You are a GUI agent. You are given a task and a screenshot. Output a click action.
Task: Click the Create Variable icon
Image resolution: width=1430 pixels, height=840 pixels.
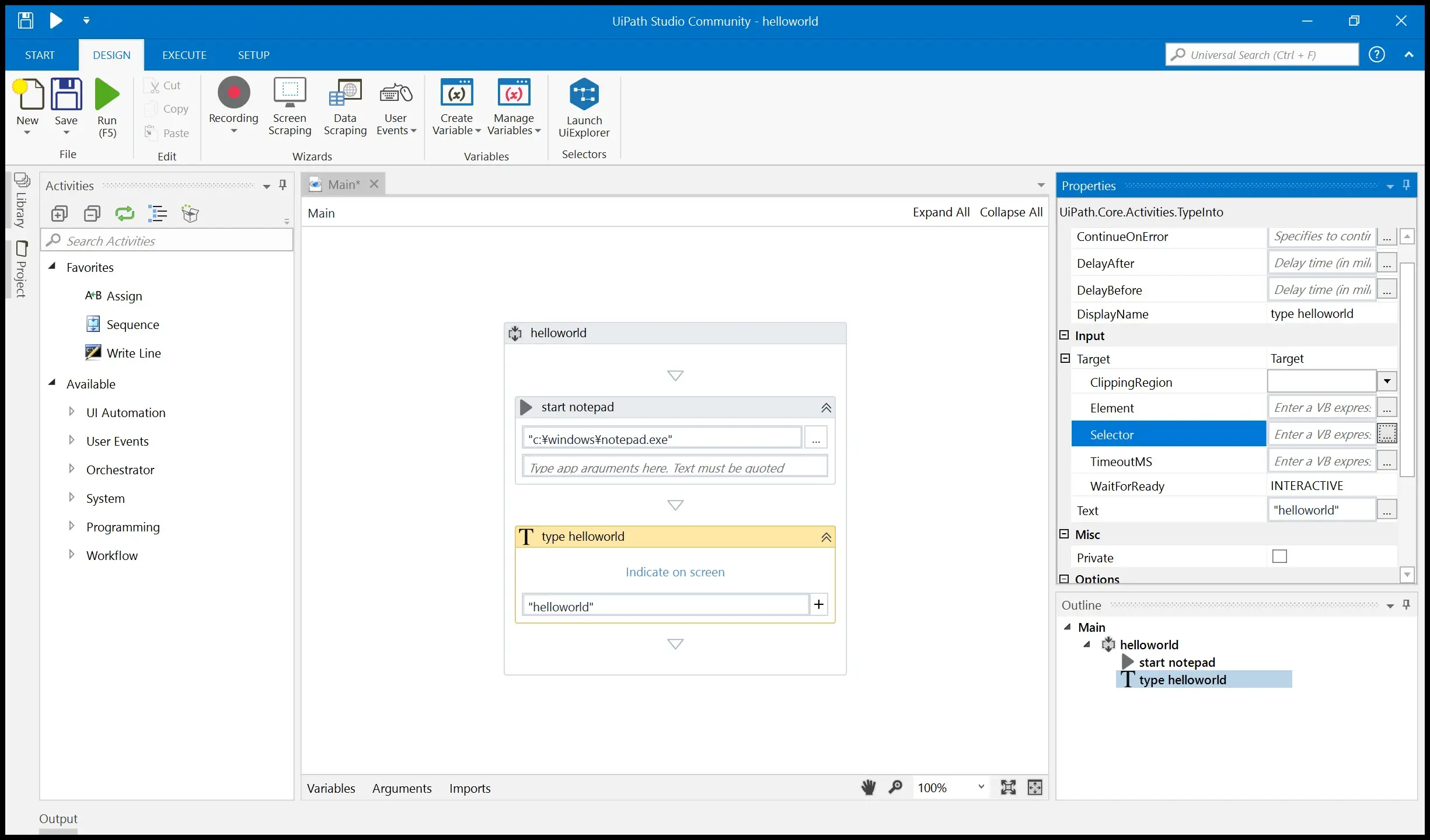coord(456,93)
